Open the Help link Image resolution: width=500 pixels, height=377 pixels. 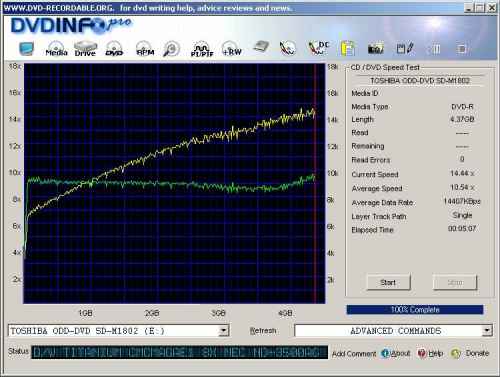coord(430,353)
